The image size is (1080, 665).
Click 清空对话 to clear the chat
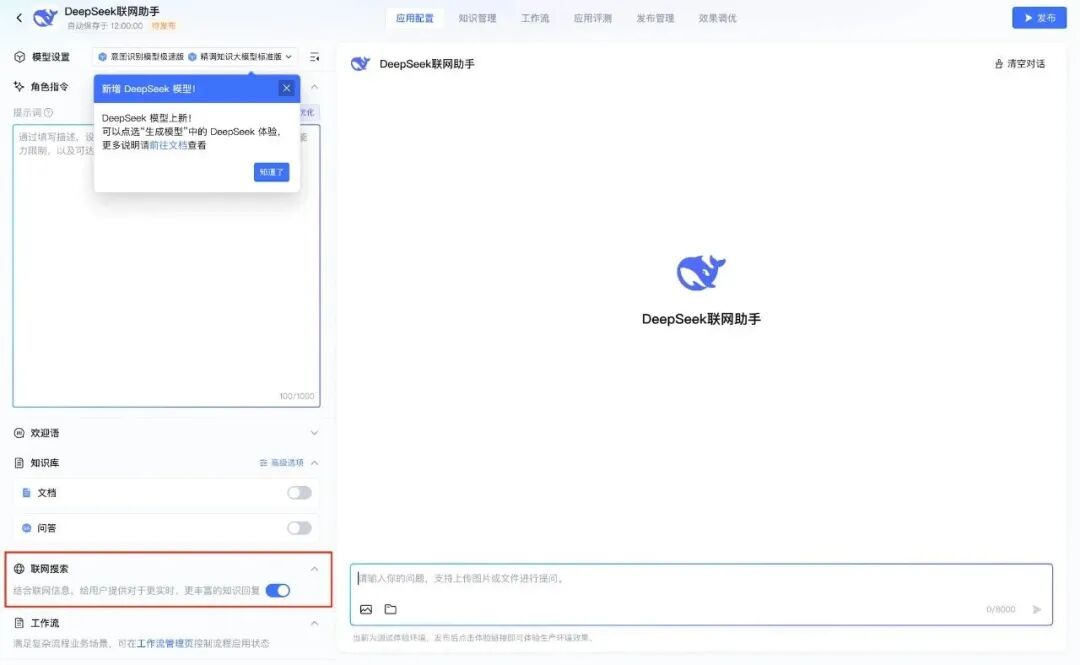1020,63
